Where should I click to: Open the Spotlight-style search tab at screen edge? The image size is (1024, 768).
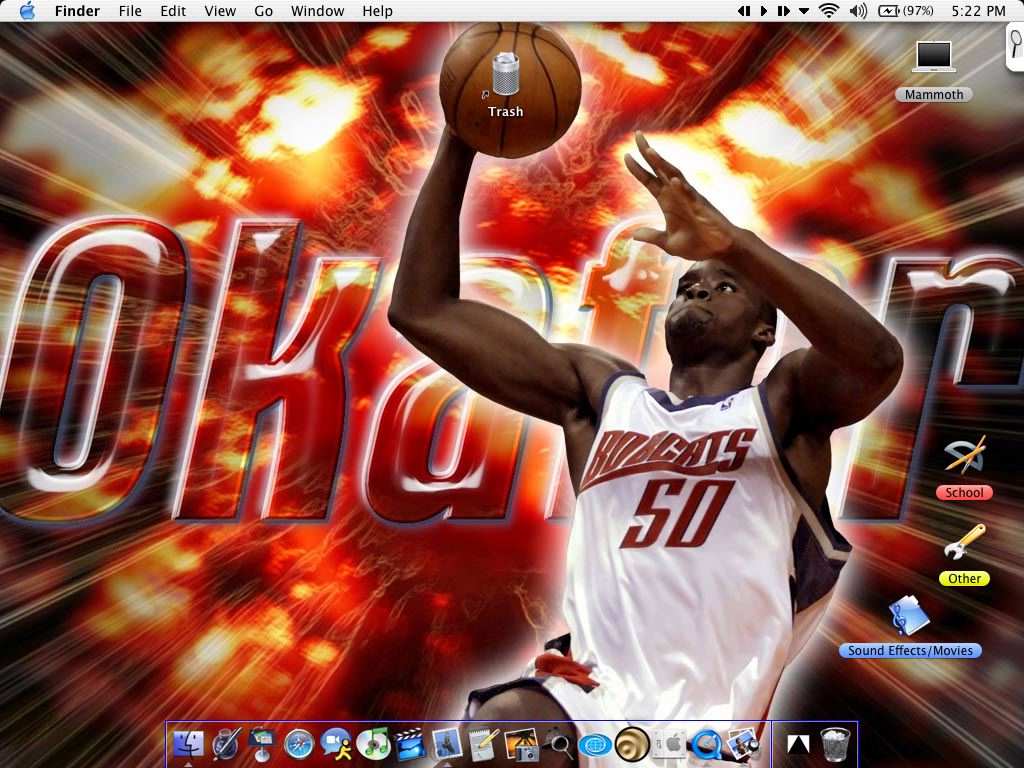pyautogui.click(x=1016, y=45)
